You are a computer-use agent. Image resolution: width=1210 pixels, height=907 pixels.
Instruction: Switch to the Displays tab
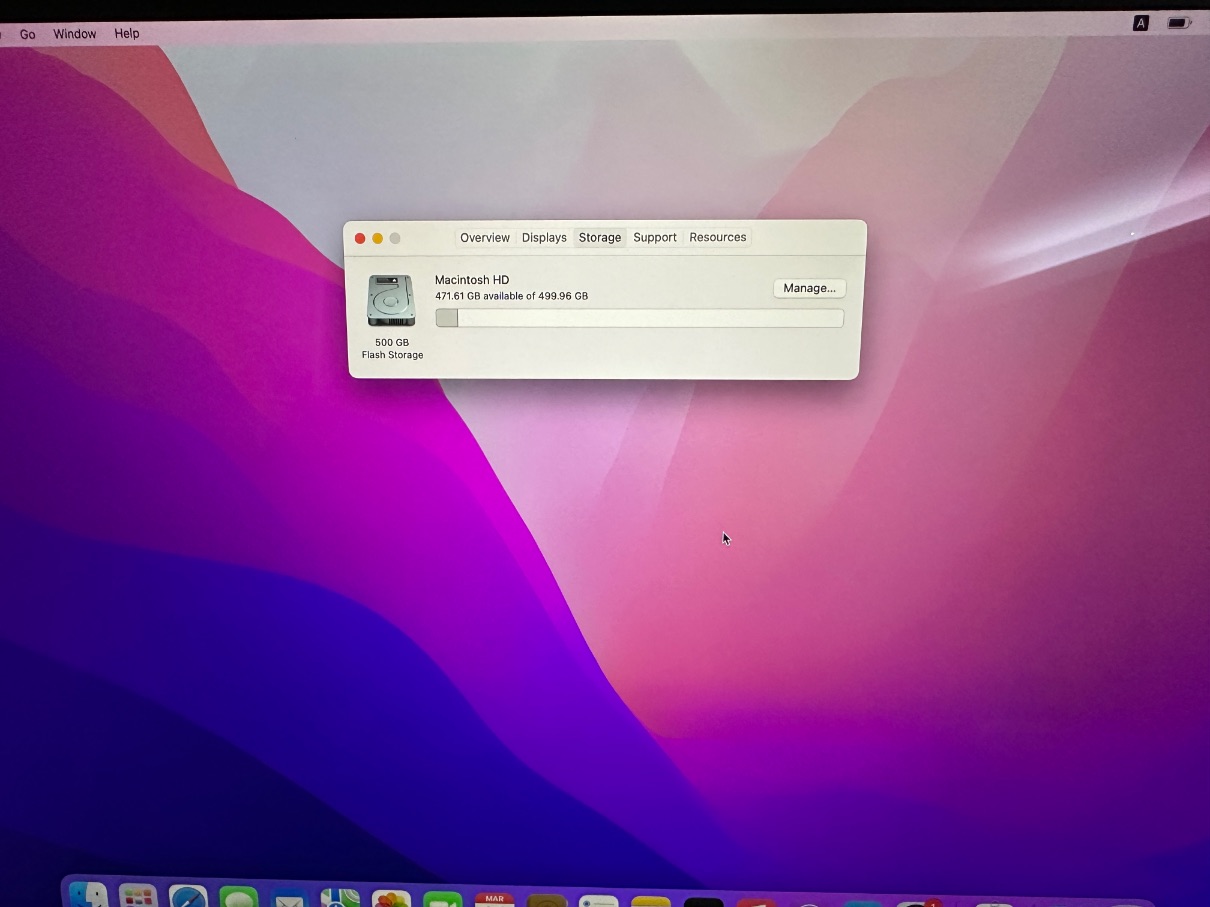coord(544,238)
